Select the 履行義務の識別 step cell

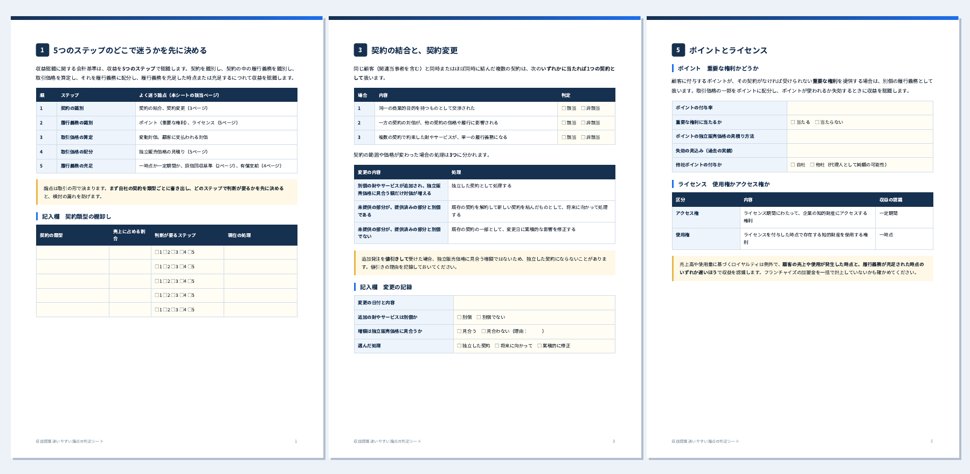click(x=95, y=123)
